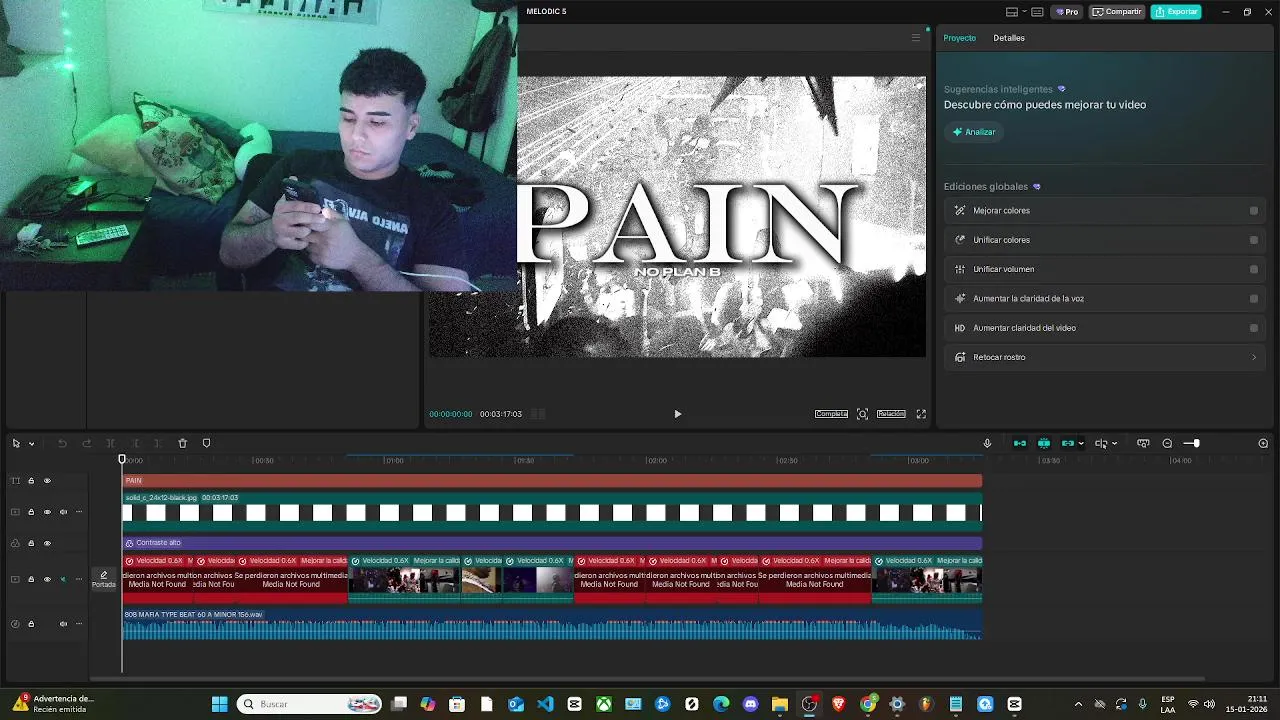The width and height of the screenshot is (1280, 720).
Task: Toggle clip linkage in the timeline
Action: [1067, 443]
